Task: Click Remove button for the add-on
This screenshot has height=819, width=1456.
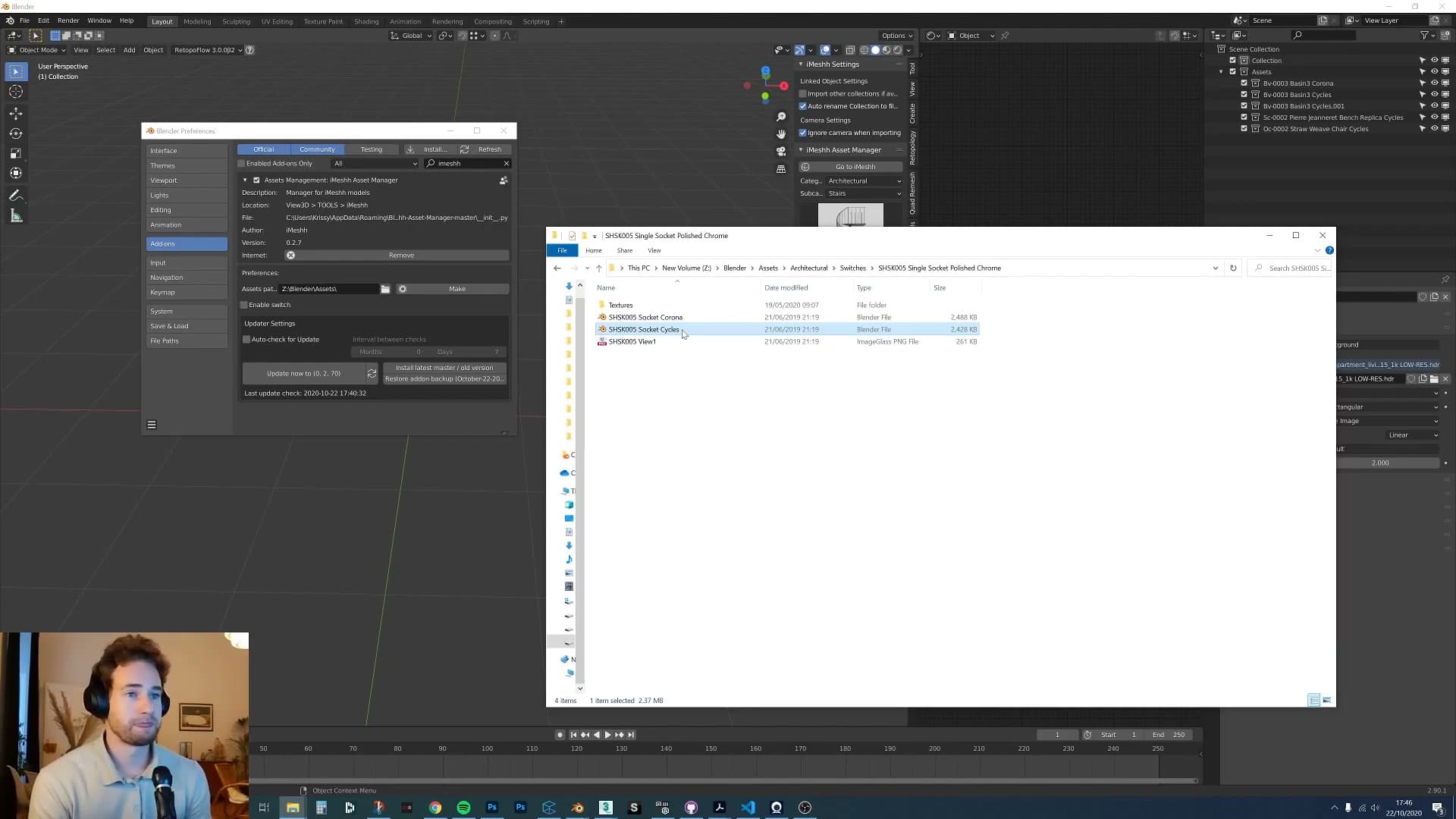Action: point(397,256)
